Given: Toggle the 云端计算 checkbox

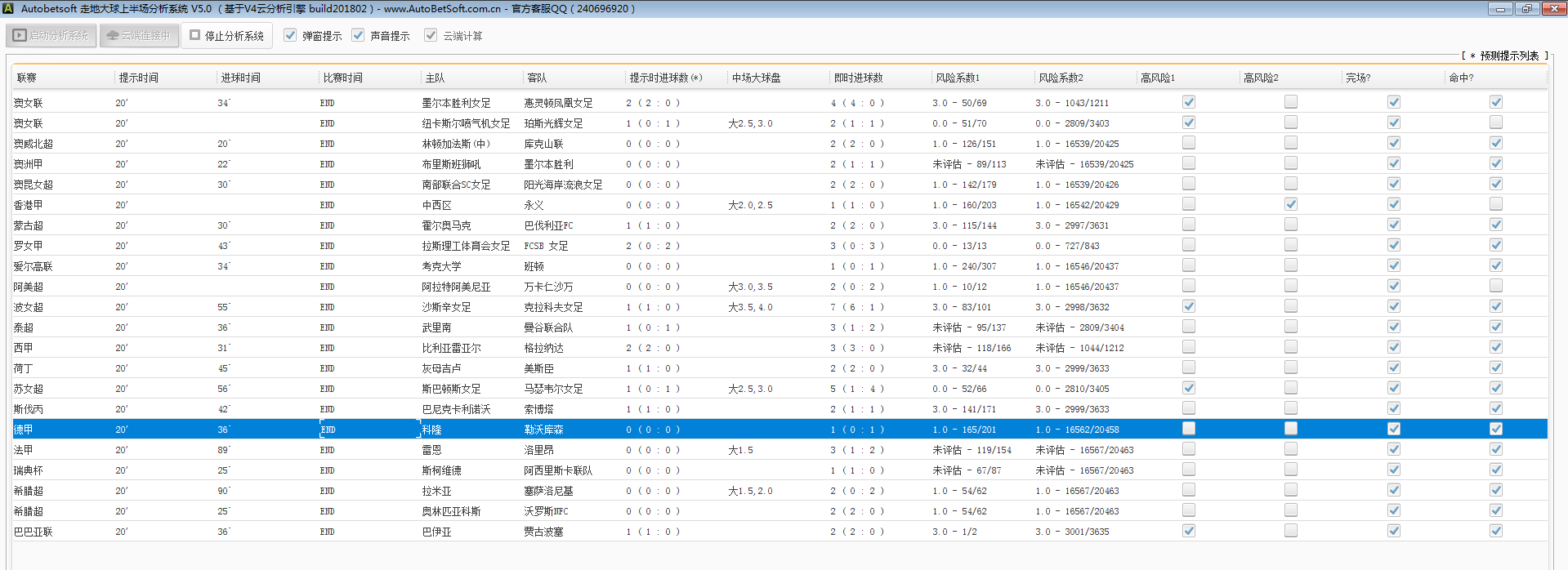Looking at the screenshot, I should point(431,35).
